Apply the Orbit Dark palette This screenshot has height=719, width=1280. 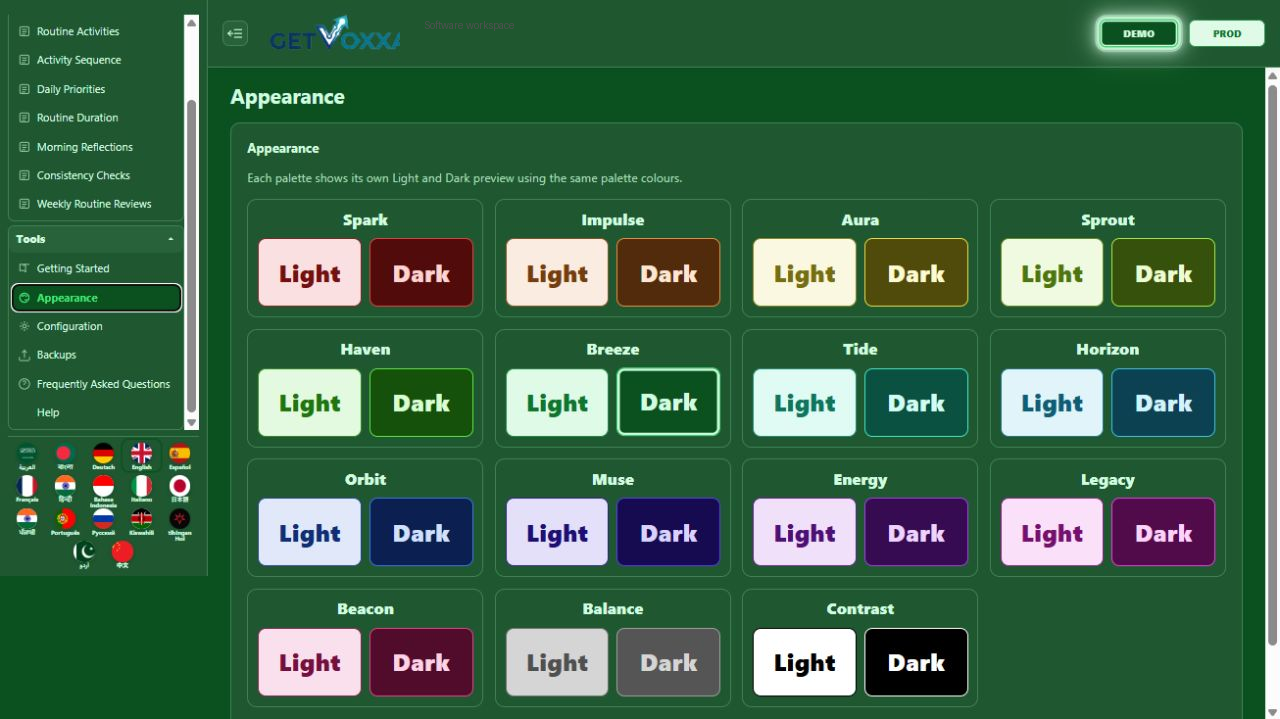421,533
